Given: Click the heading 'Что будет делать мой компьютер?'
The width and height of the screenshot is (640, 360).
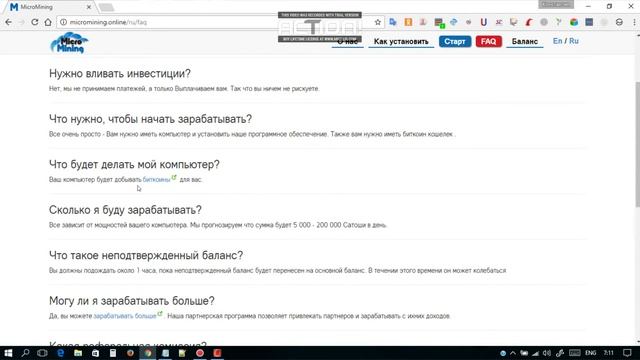Looking at the screenshot, I should pyautogui.click(x=134, y=164).
